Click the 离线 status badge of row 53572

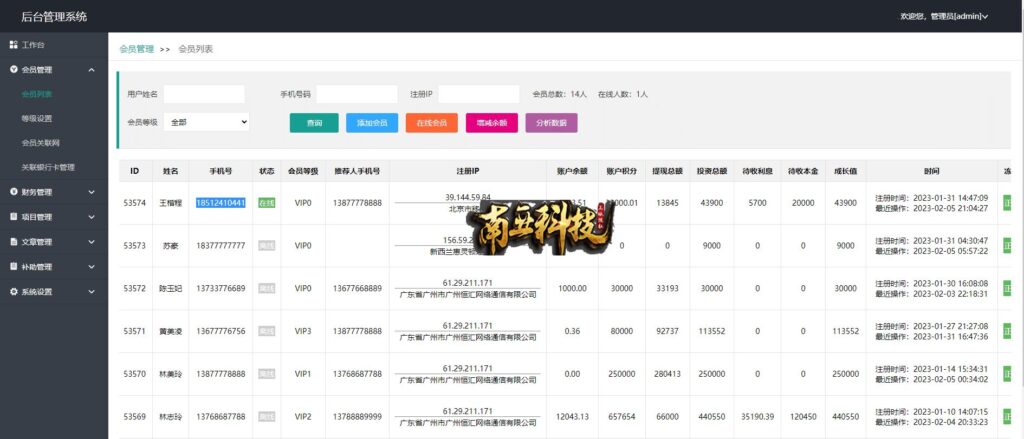tap(266, 288)
